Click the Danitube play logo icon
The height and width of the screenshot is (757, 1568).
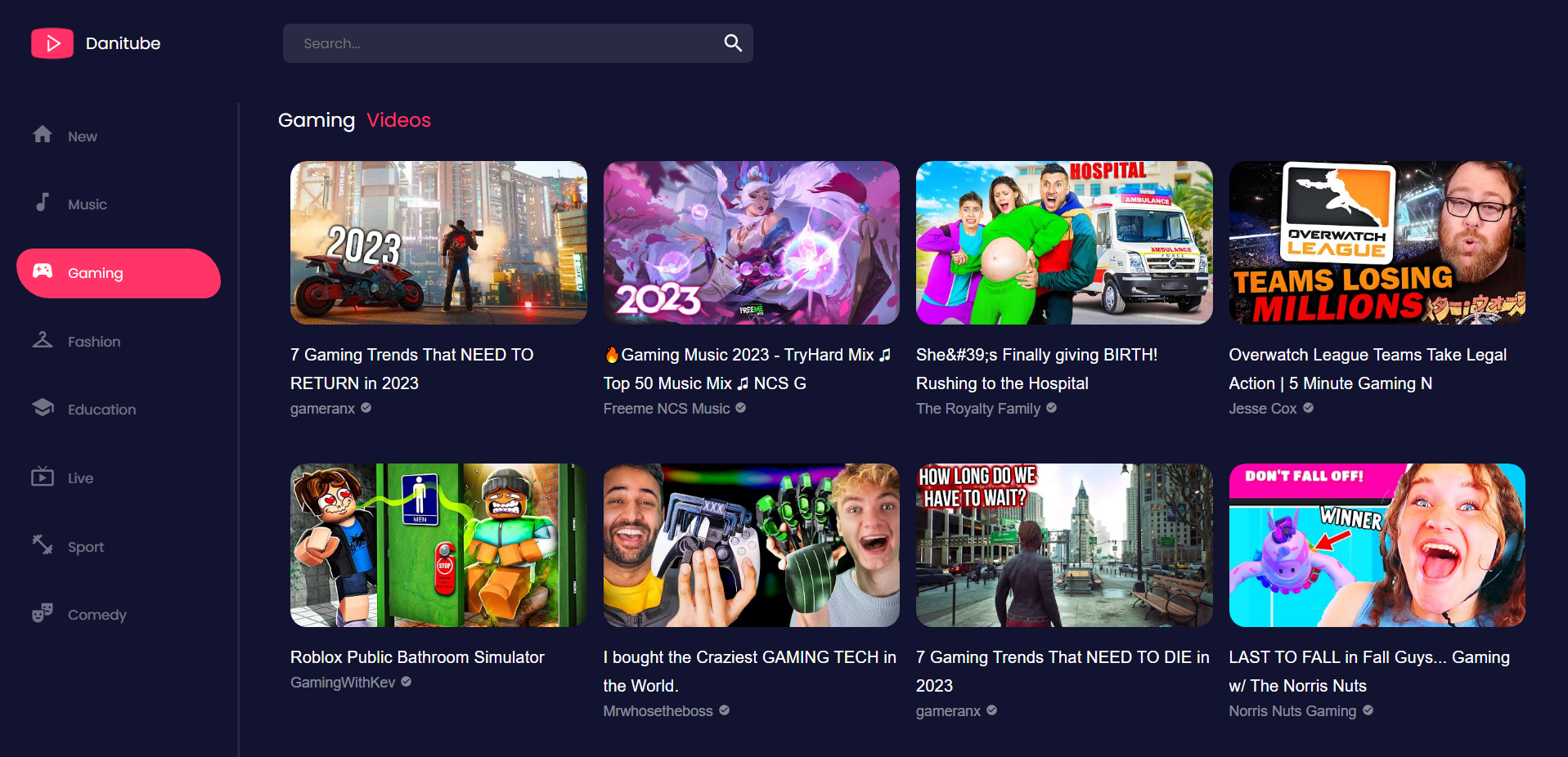[x=52, y=43]
